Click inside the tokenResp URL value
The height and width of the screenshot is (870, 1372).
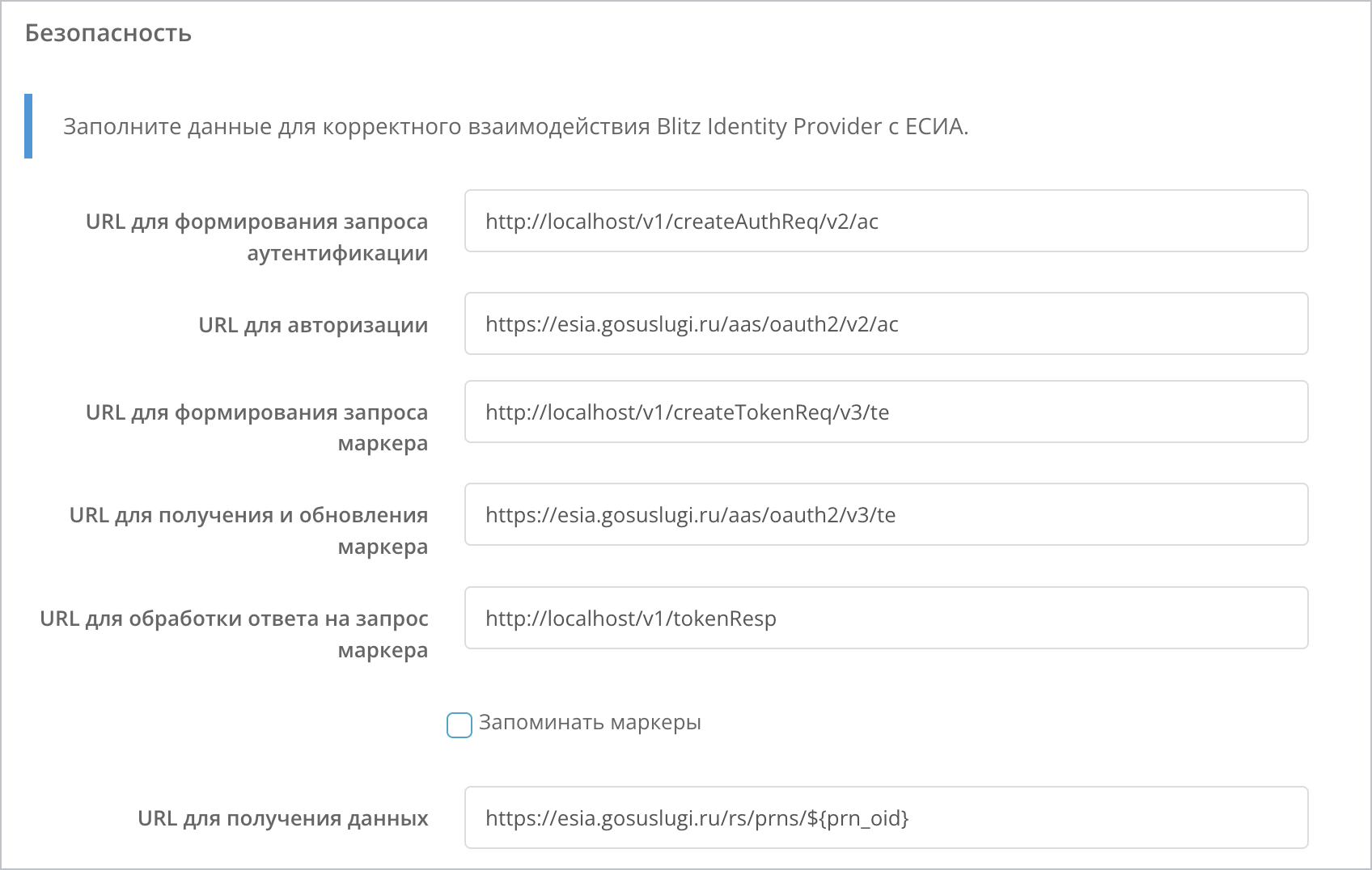630,618
